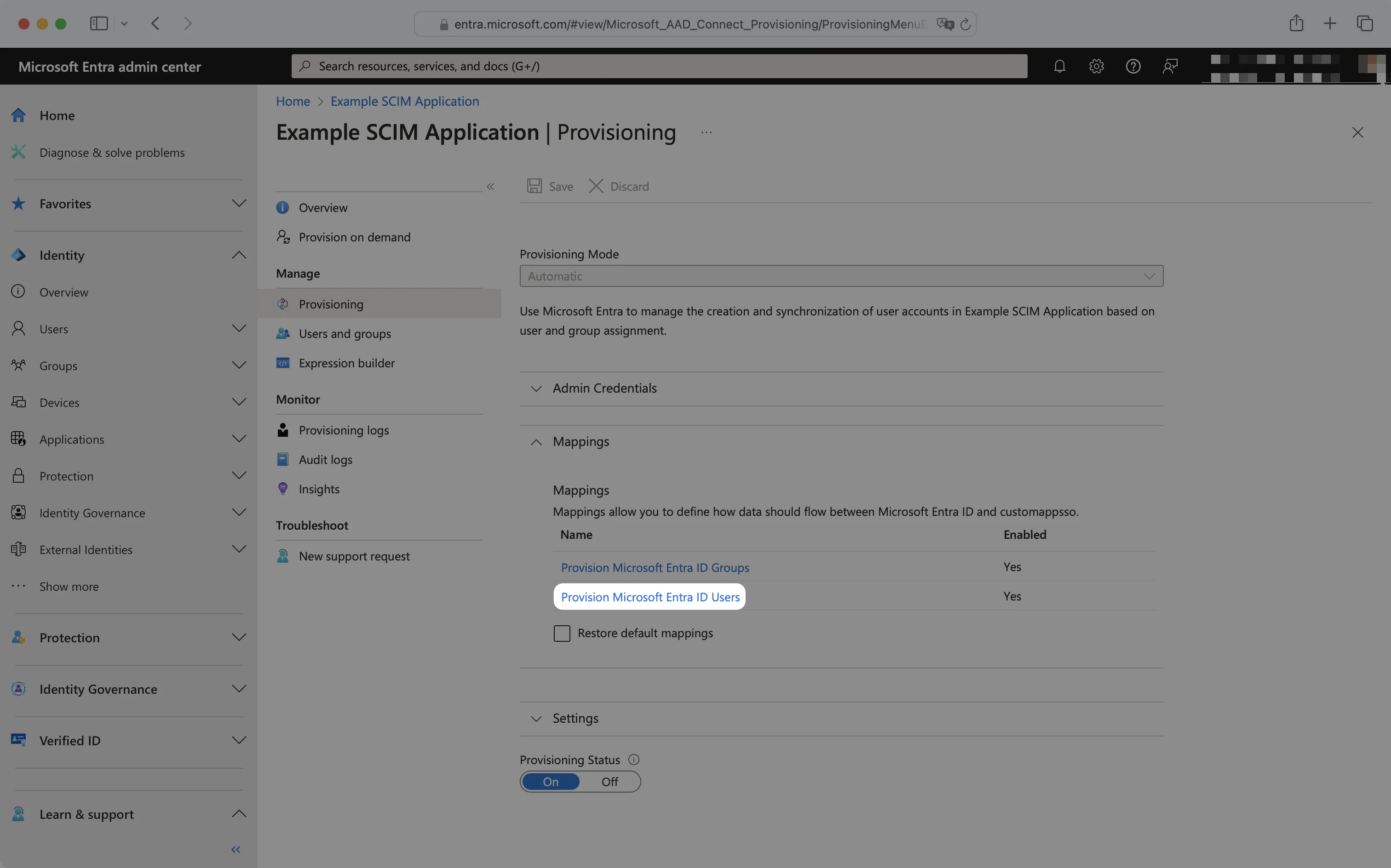Switch Provisioning Status to Off

click(x=609, y=781)
